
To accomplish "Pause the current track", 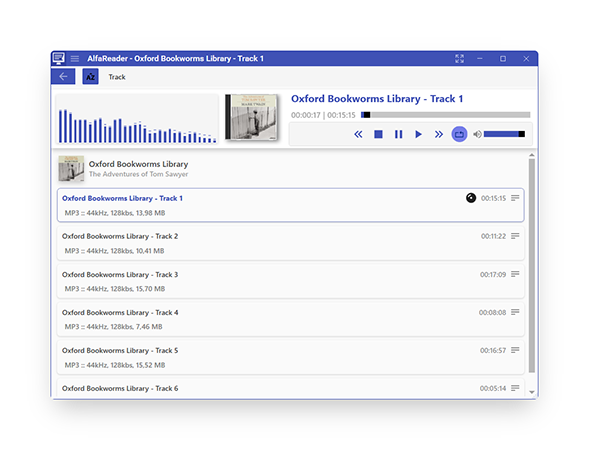I will [399, 134].
